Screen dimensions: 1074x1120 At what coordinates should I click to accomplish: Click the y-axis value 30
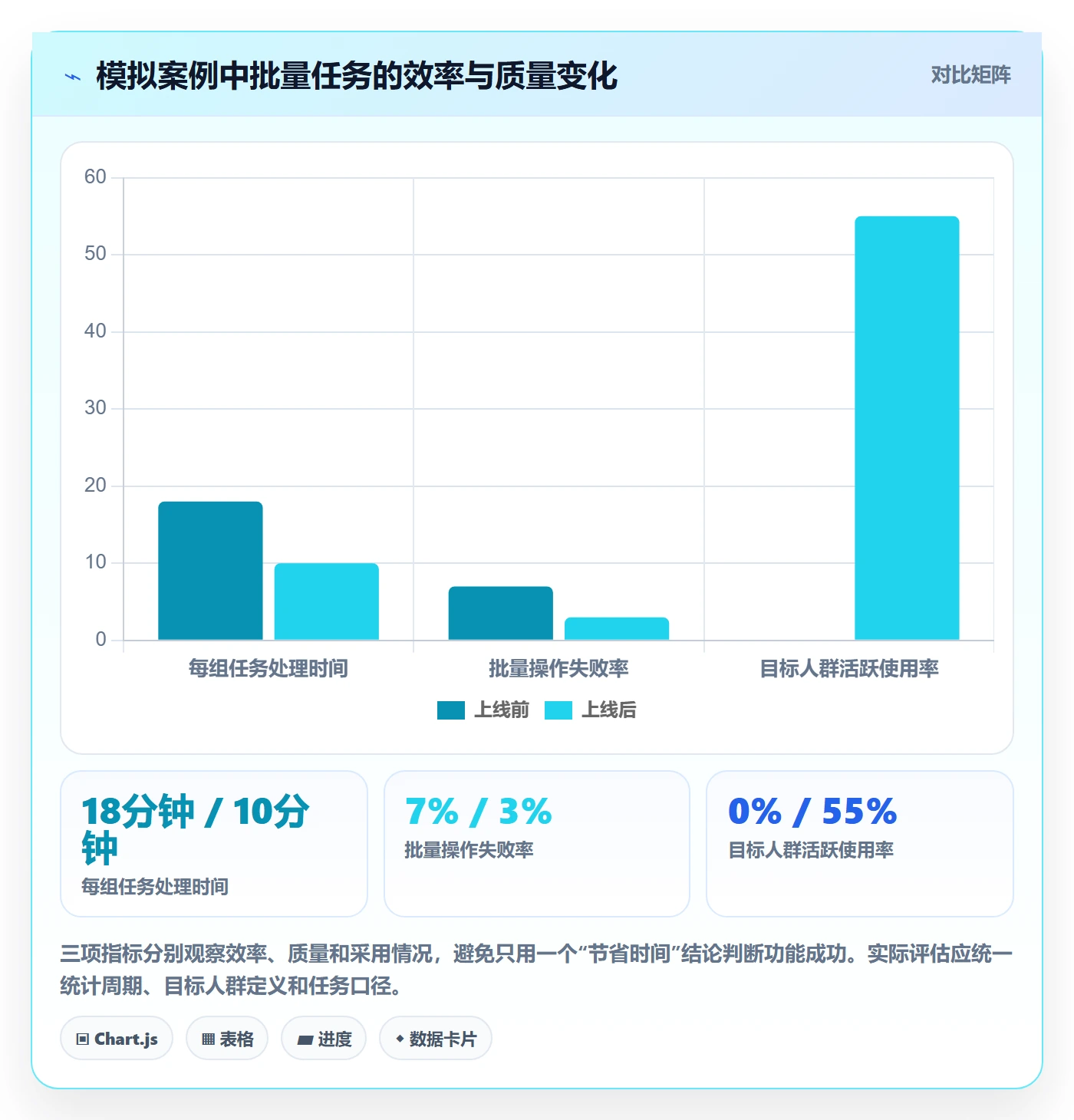[95, 408]
